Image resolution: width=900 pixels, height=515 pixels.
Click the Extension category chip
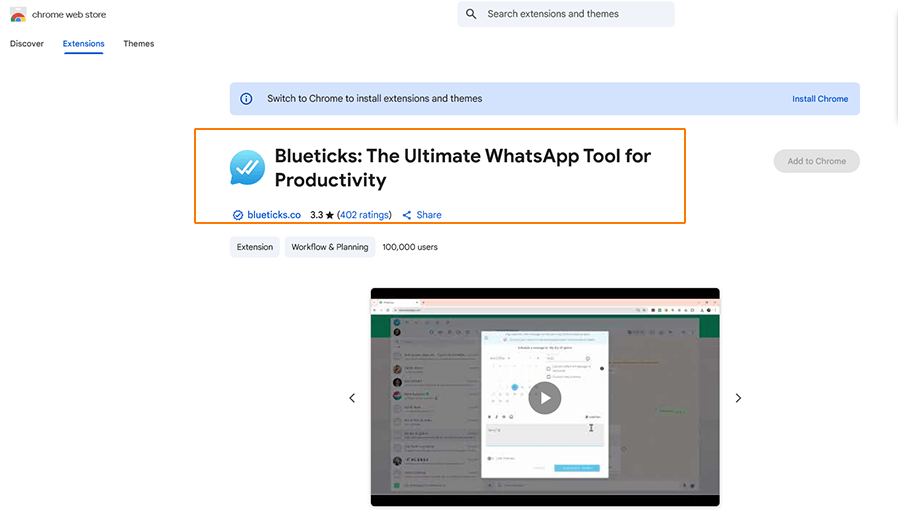pos(255,247)
